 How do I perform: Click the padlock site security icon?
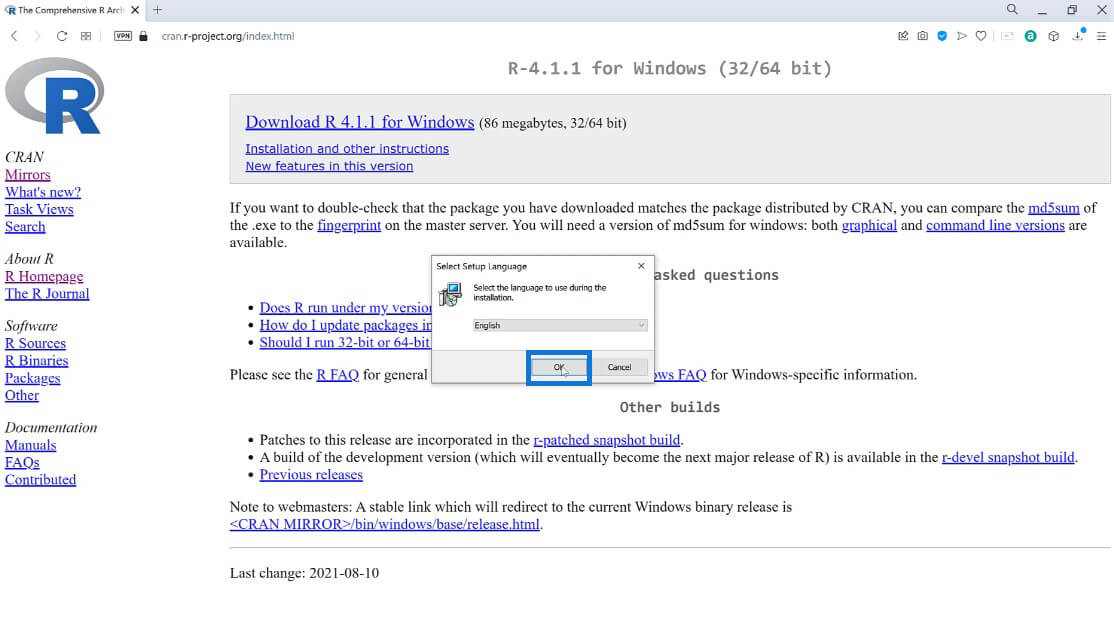tap(144, 36)
